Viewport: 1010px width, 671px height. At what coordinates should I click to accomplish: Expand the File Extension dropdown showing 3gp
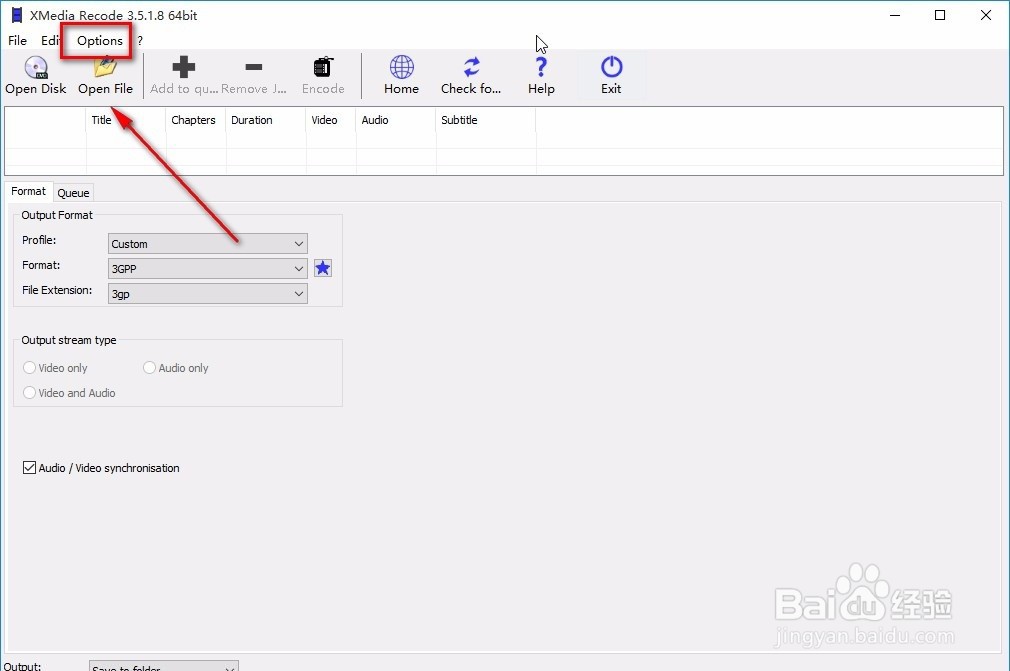(207, 294)
